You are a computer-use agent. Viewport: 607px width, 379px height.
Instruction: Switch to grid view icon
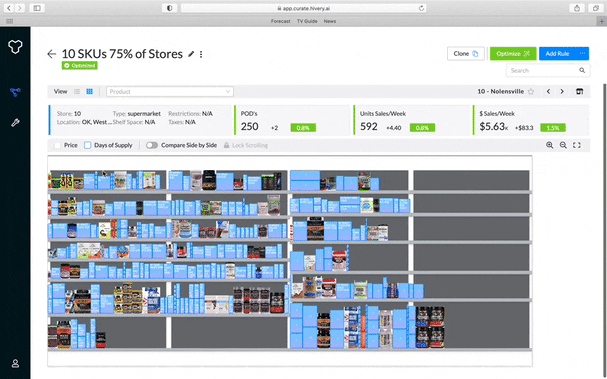(89, 91)
